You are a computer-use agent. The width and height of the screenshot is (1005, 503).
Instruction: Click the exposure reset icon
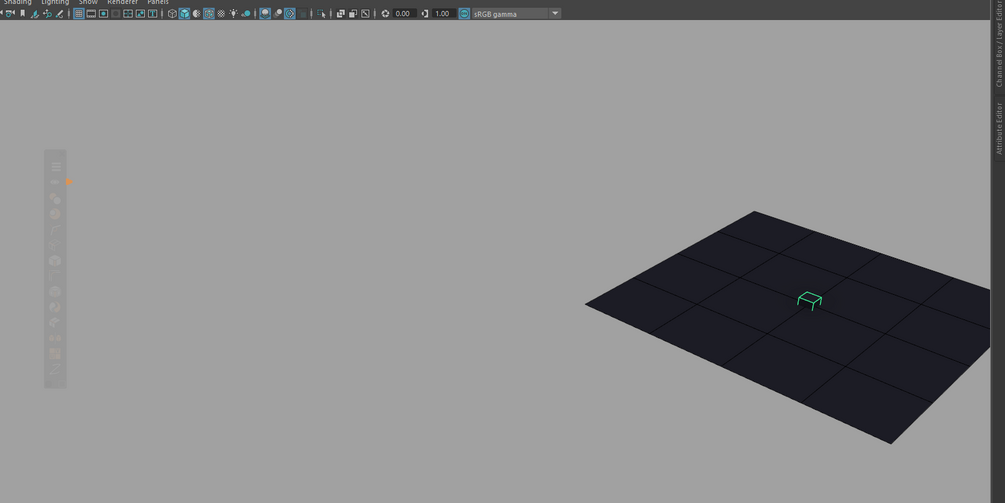385,13
